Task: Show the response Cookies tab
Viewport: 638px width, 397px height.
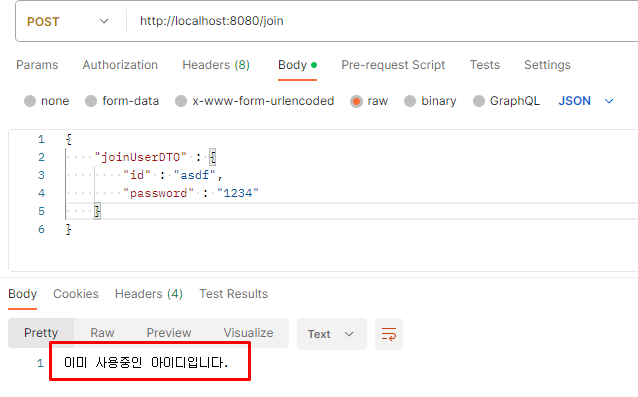Action: 76,294
